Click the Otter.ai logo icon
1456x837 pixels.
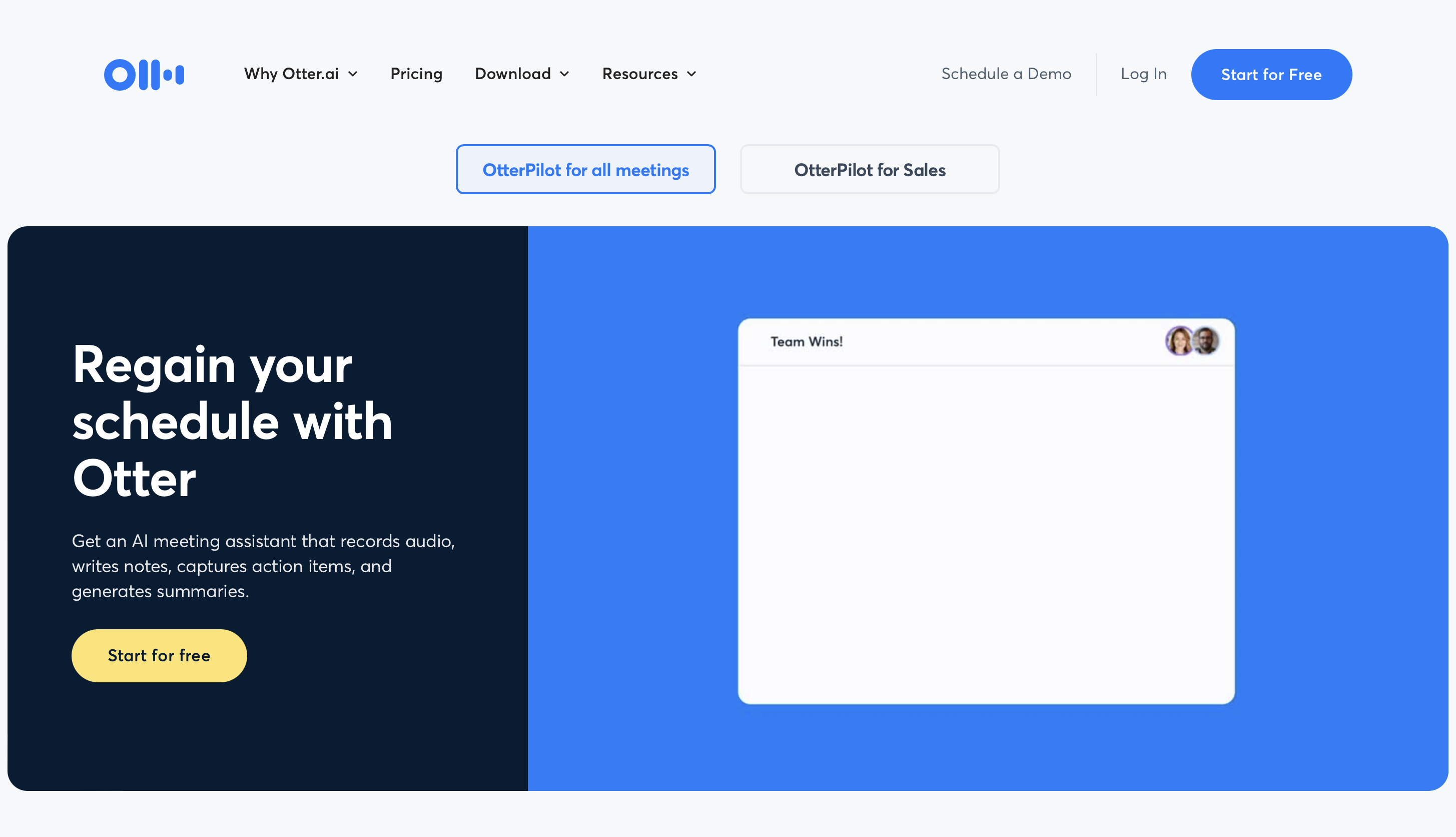tap(144, 74)
